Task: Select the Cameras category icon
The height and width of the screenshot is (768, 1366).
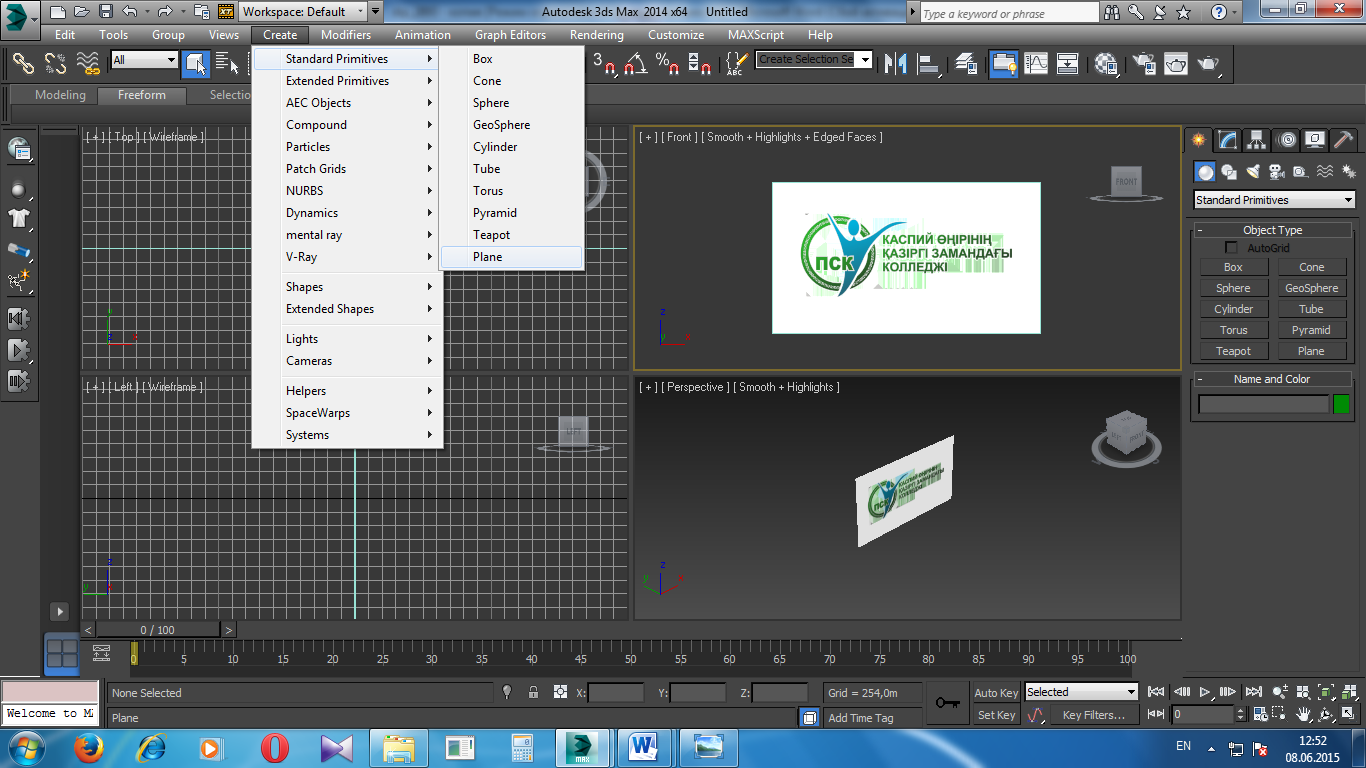Action: point(1276,172)
